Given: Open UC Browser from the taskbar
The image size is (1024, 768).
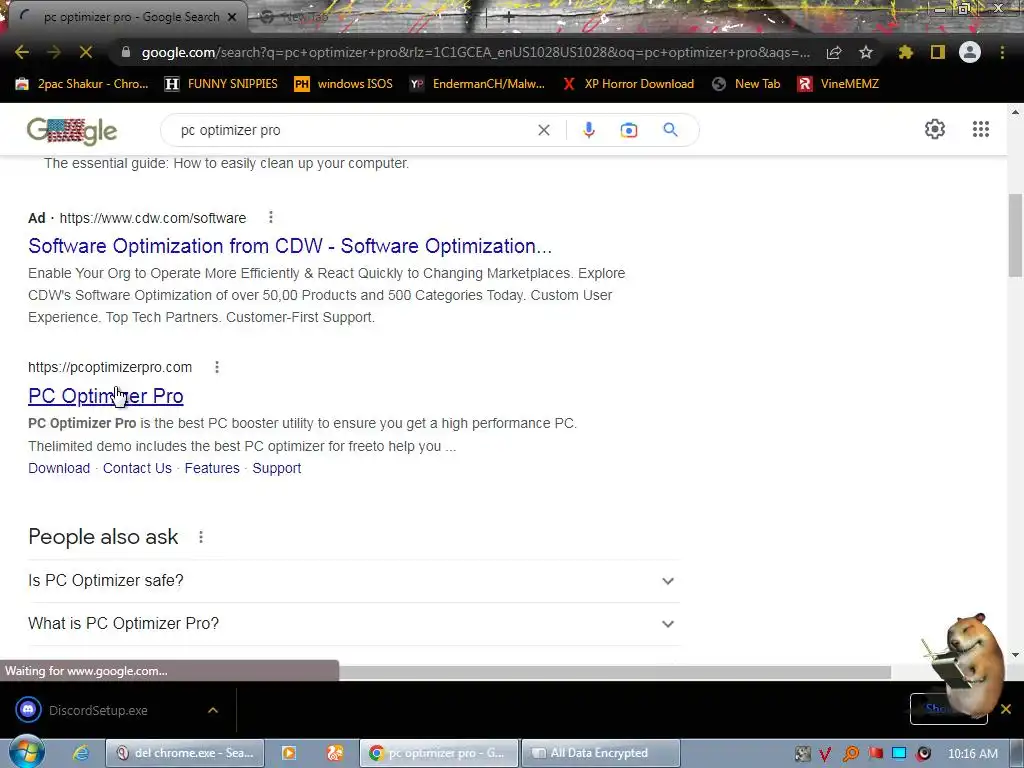Looking at the screenshot, I should coord(335,753).
